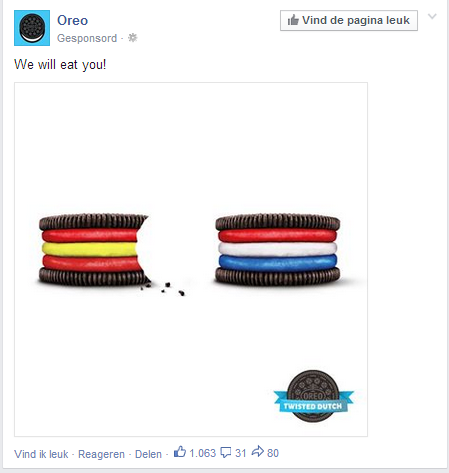
Task: Expand the post options chevron
Action: (x=432, y=16)
